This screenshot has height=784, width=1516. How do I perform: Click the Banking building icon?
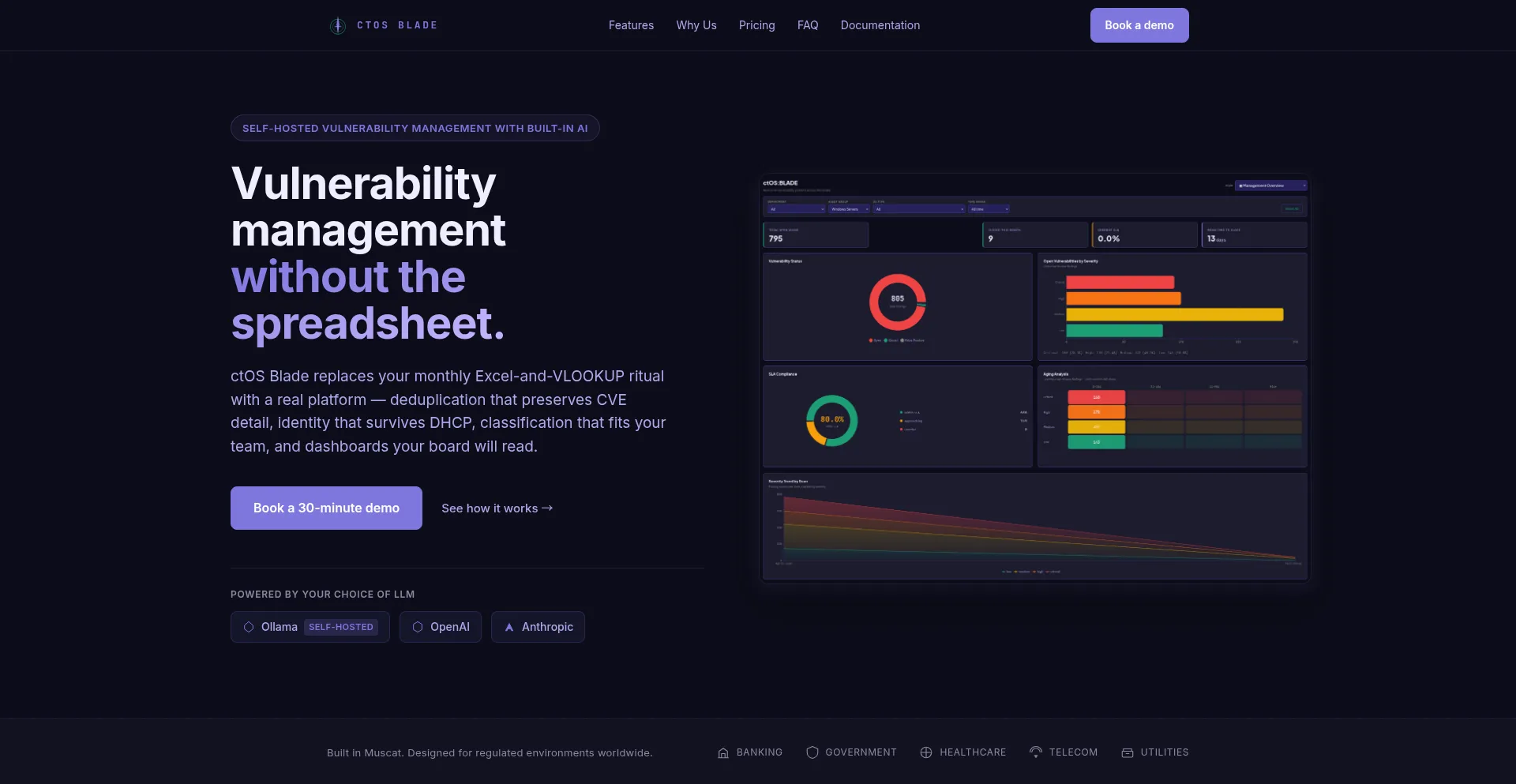pos(723,752)
